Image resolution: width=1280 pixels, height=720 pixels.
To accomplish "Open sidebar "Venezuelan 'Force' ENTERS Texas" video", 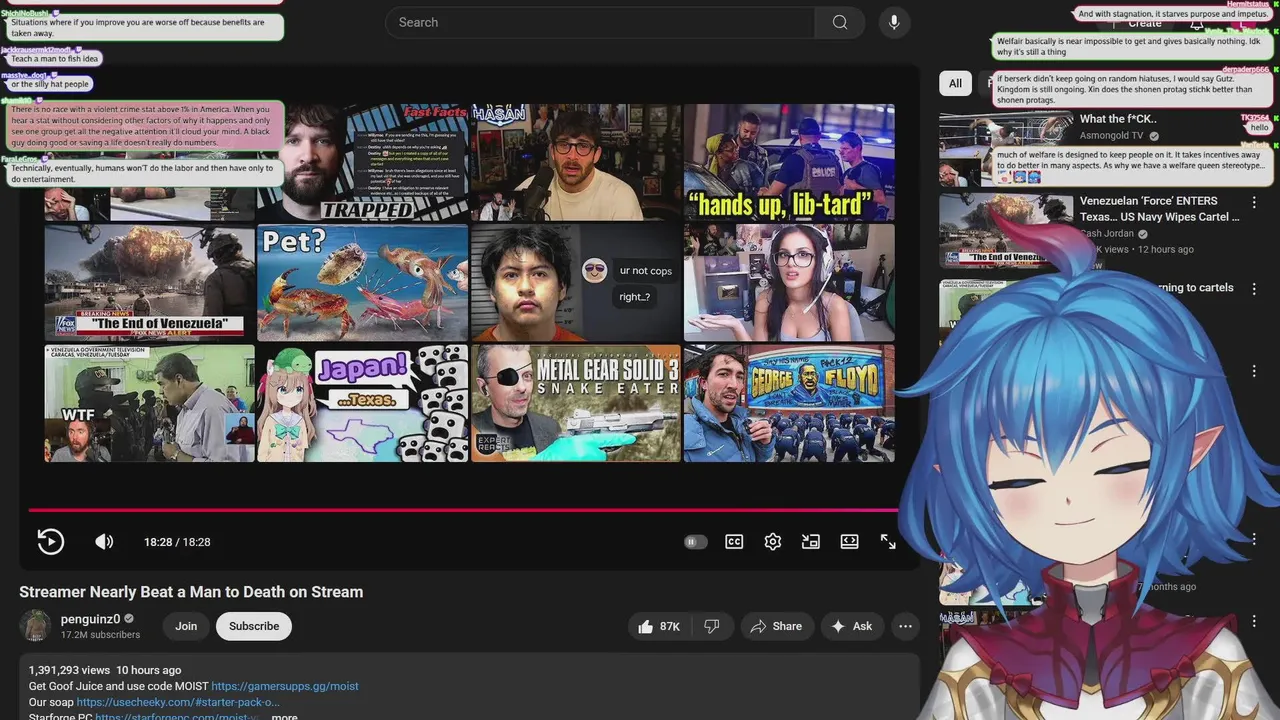I will point(1159,208).
